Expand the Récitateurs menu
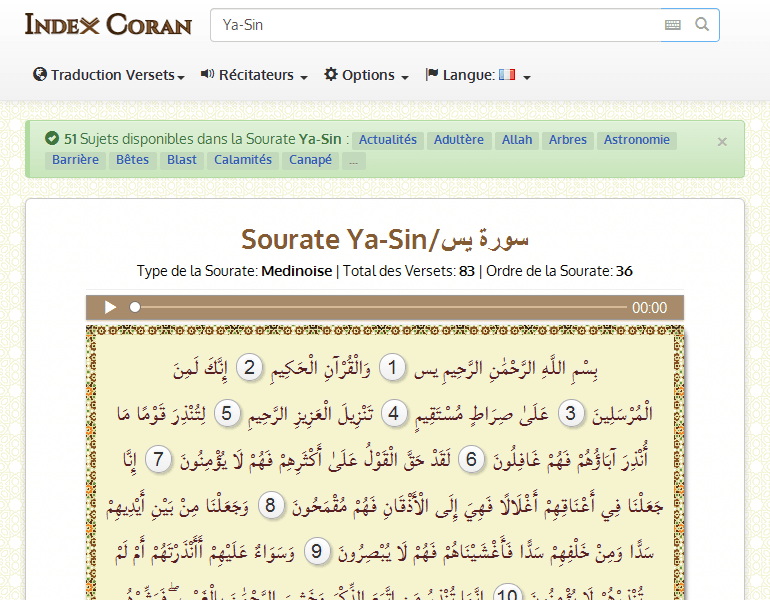770x600 pixels. [x=254, y=75]
